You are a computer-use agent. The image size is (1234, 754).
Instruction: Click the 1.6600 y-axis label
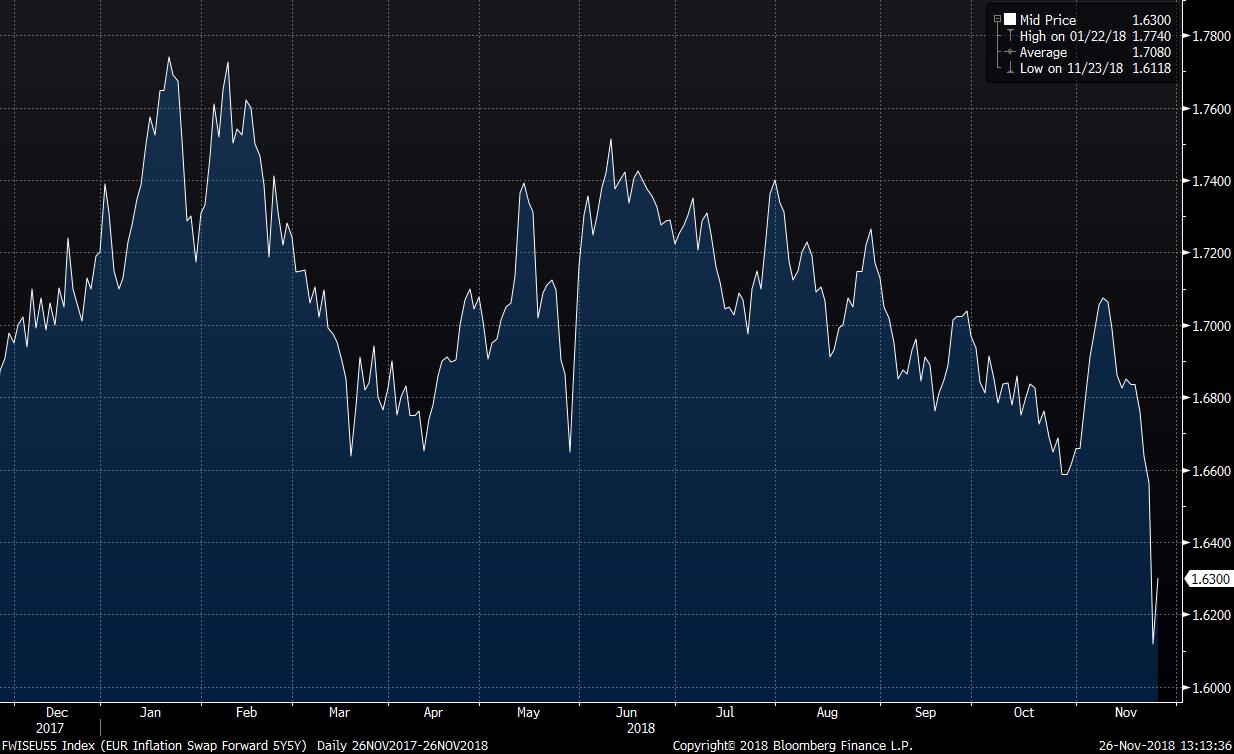(1211, 470)
